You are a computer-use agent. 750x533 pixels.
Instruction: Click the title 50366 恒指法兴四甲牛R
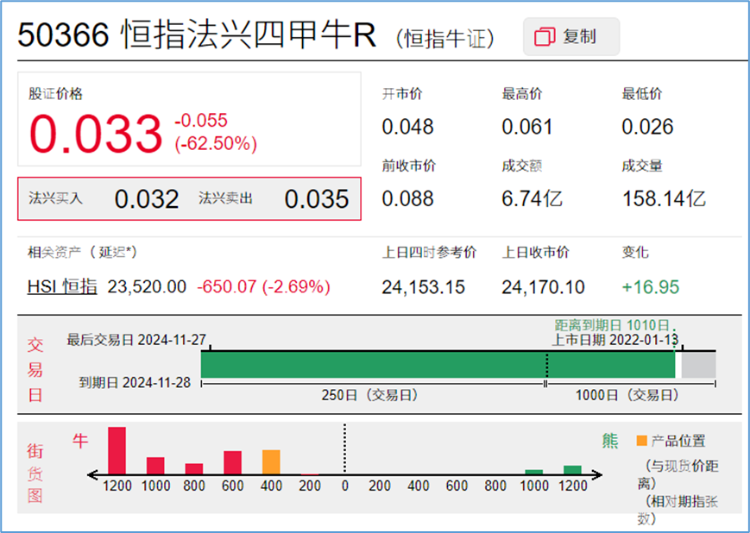[x=197, y=34]
